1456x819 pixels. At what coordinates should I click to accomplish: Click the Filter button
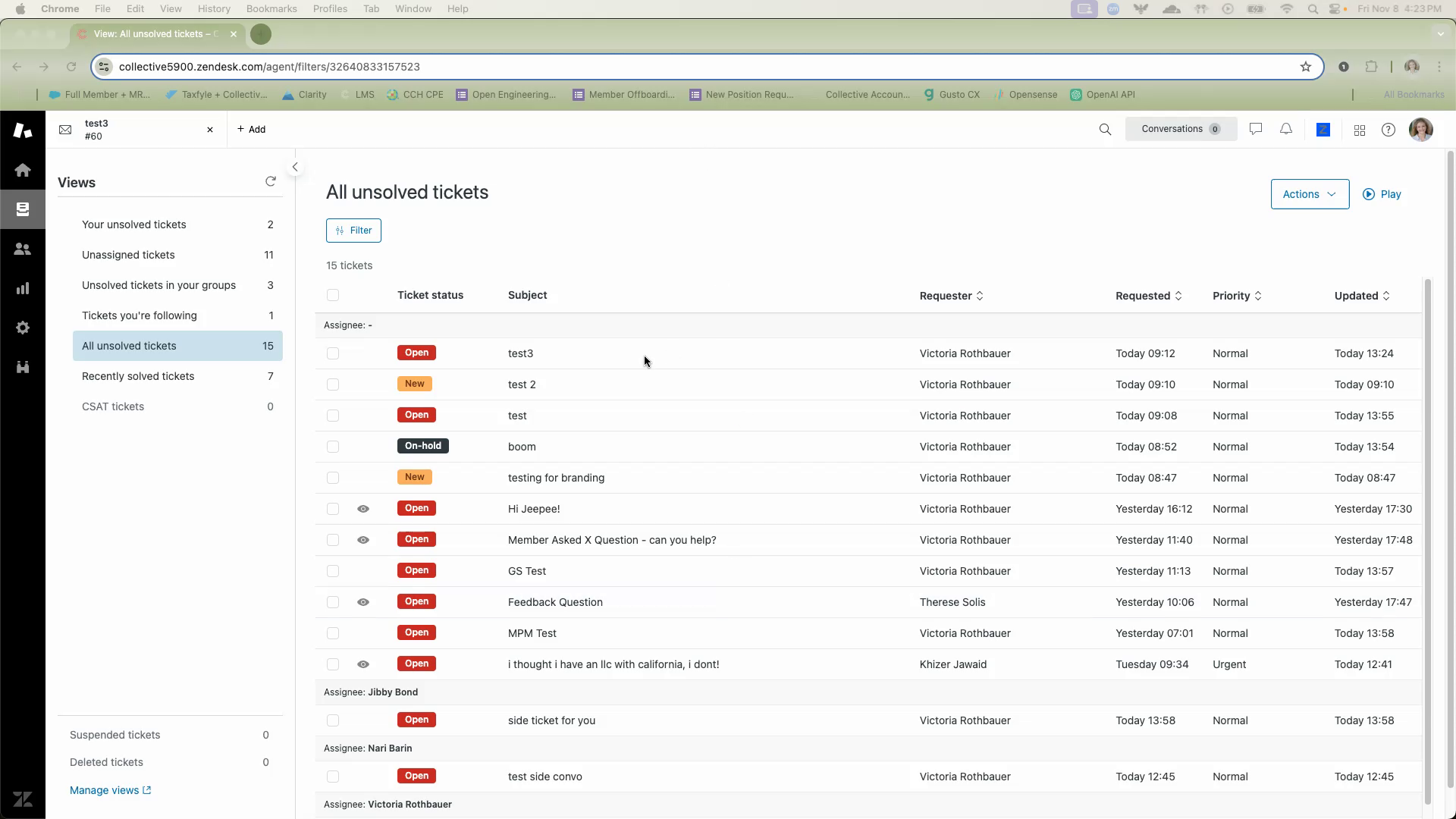click(x=353, y=231)
